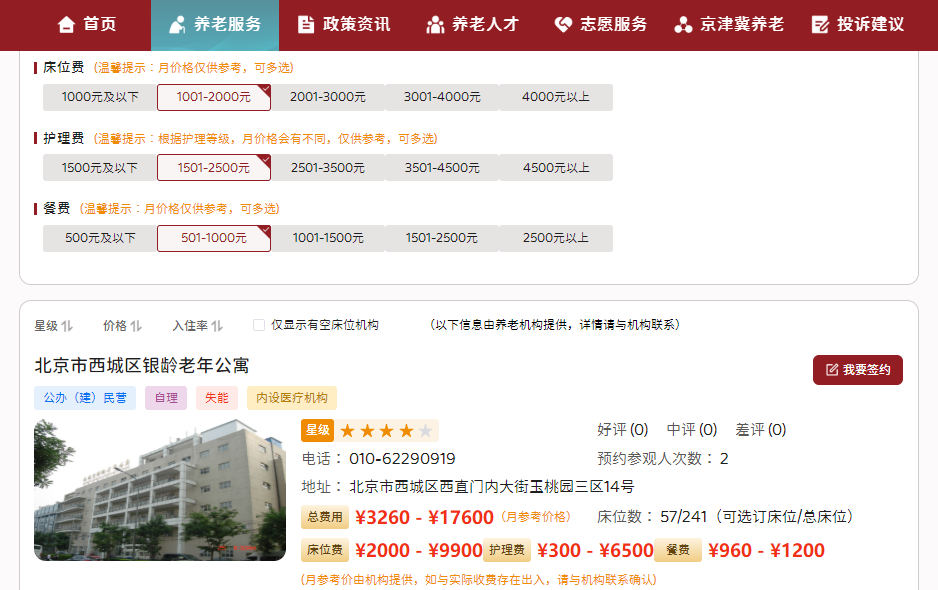Viewport: 938px width, 590px height.
Task: Sort results by 入住率
Action: [x=197, y=325]
